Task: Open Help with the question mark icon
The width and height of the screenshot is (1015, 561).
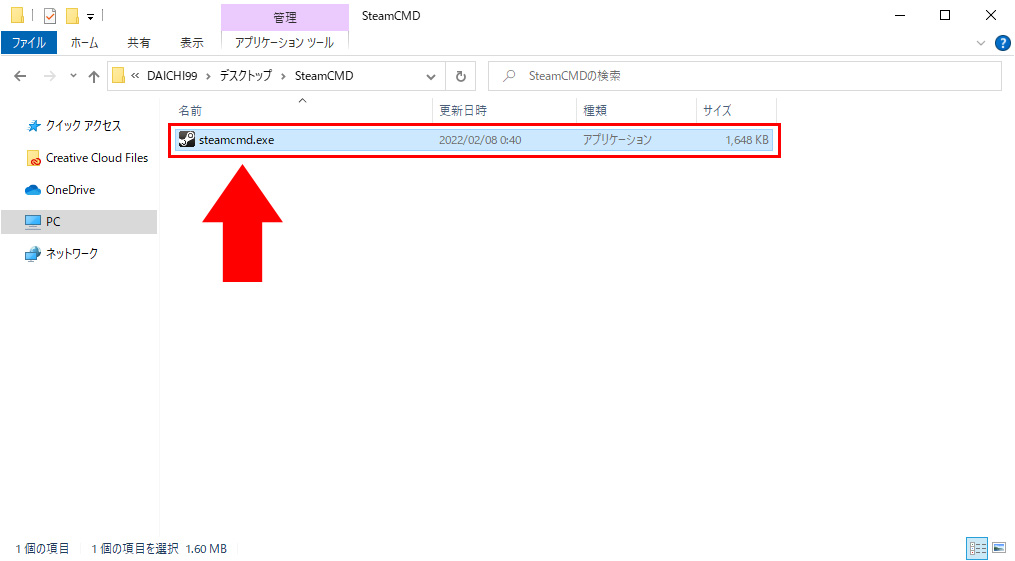Action: [1002, 43]
